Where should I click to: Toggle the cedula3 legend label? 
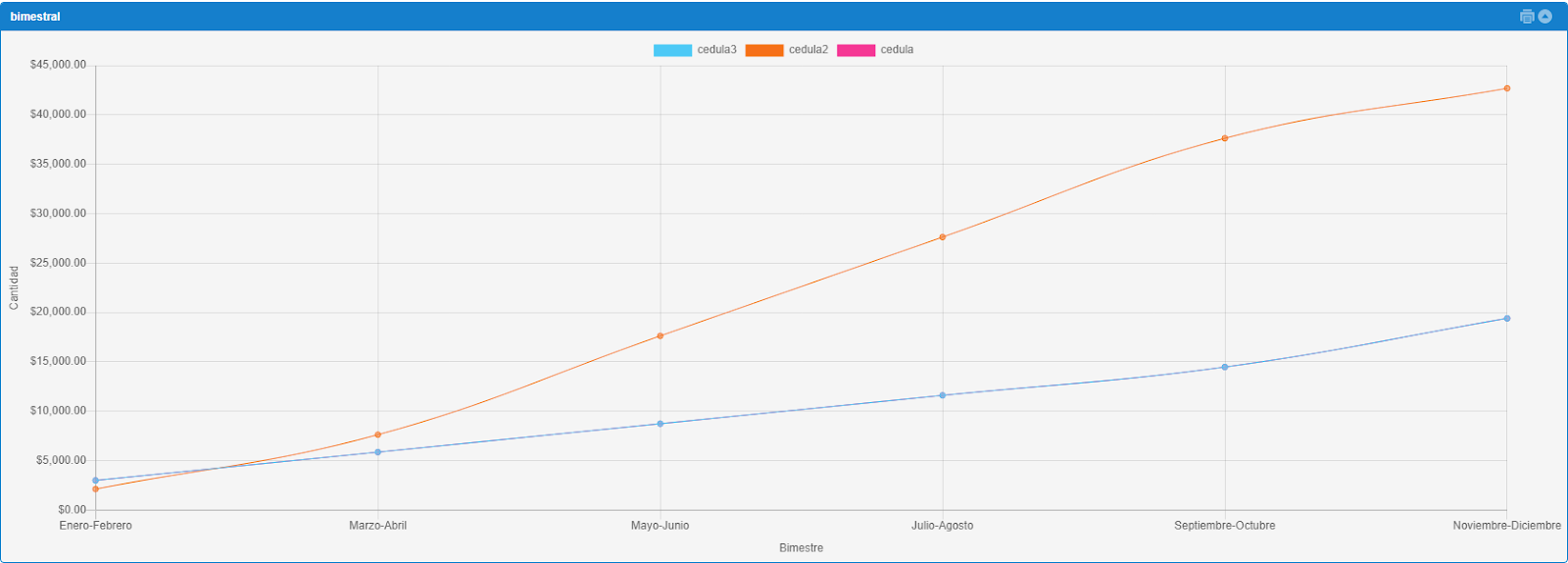(716, 50)
